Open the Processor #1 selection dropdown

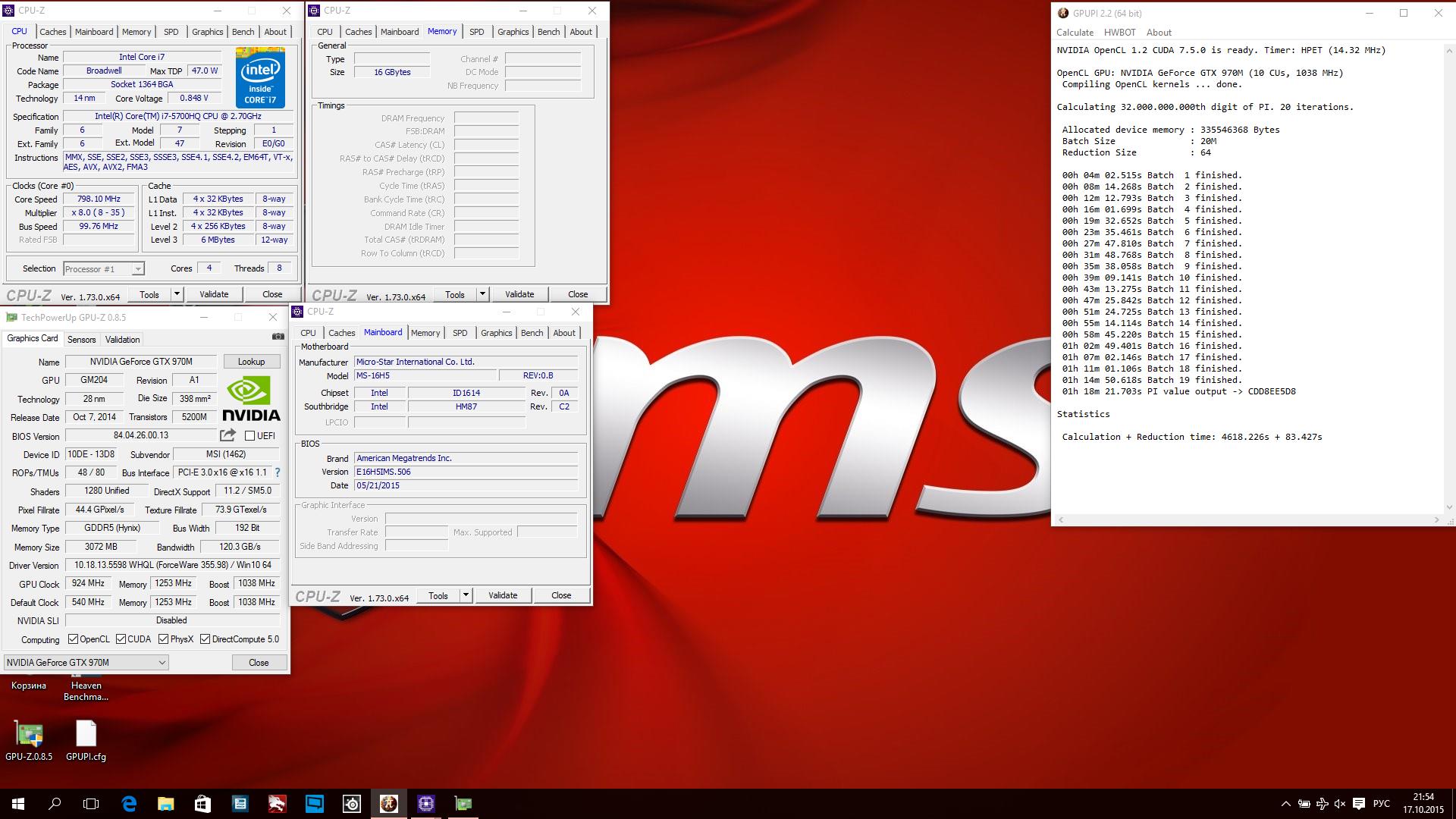pyautogui.click(x=103, y=269)
